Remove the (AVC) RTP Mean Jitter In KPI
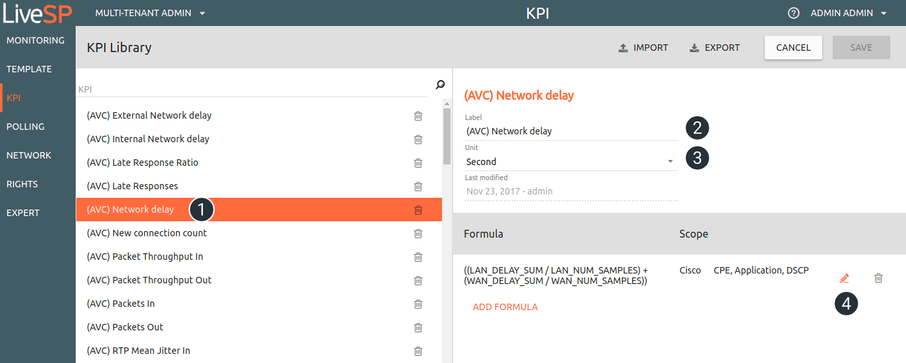This screenshot has height=363, width=906. [418, 351]
